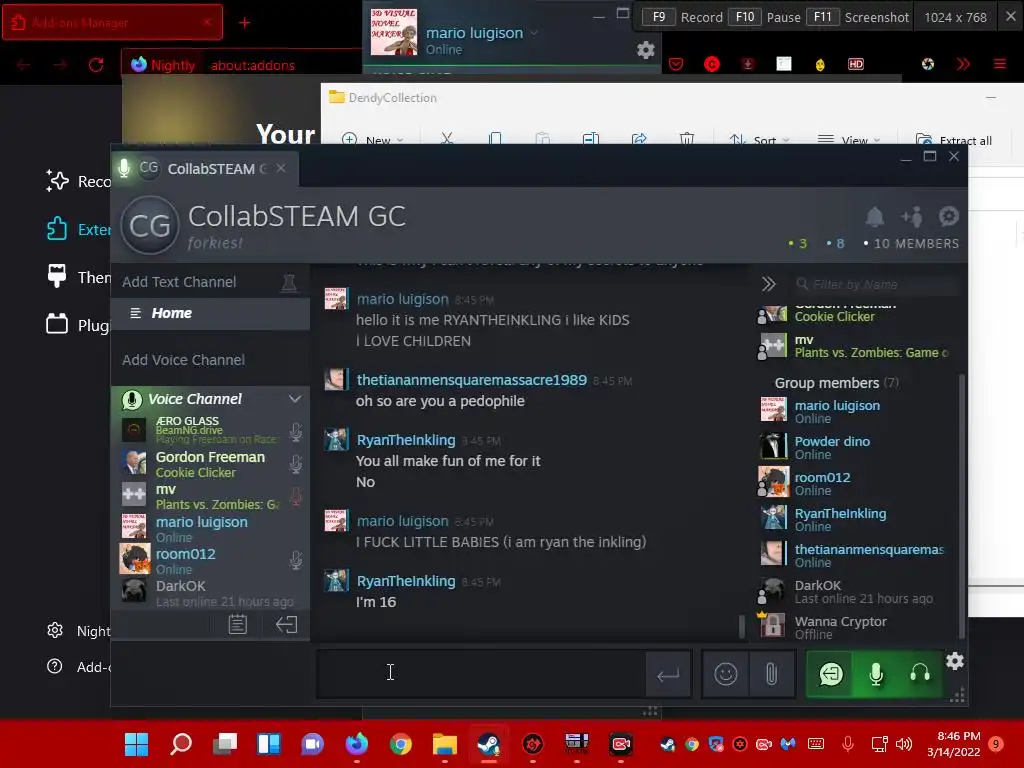Open File Explorer from the taskbar
This screenshot has width=1024, height=768.
445,744
